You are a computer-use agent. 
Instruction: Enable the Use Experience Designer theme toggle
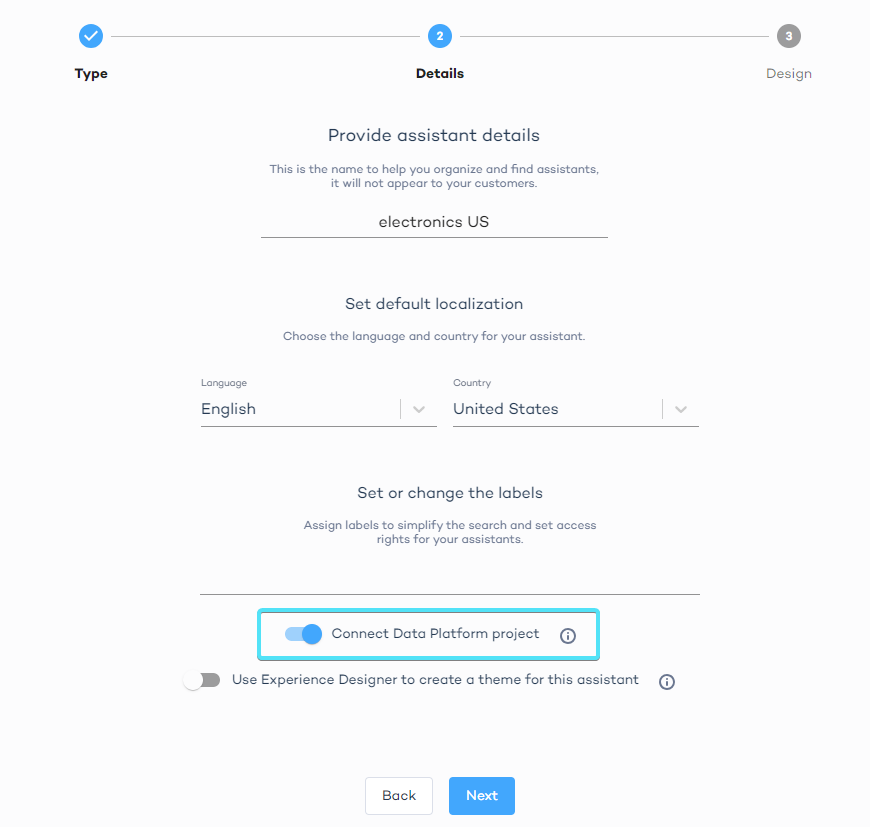coord(203,679)
